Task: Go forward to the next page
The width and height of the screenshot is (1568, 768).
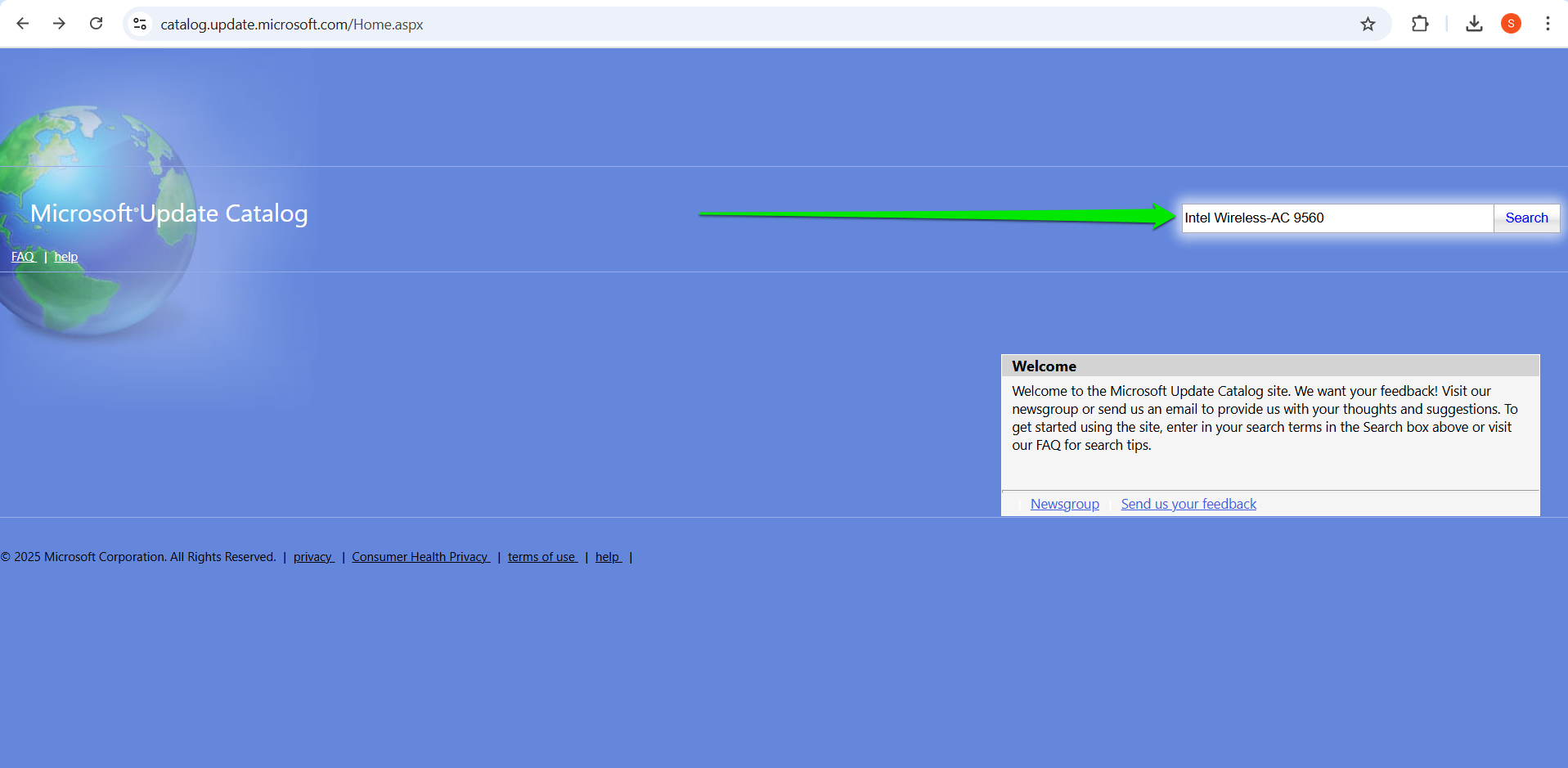Action: (x=59, y=24)
